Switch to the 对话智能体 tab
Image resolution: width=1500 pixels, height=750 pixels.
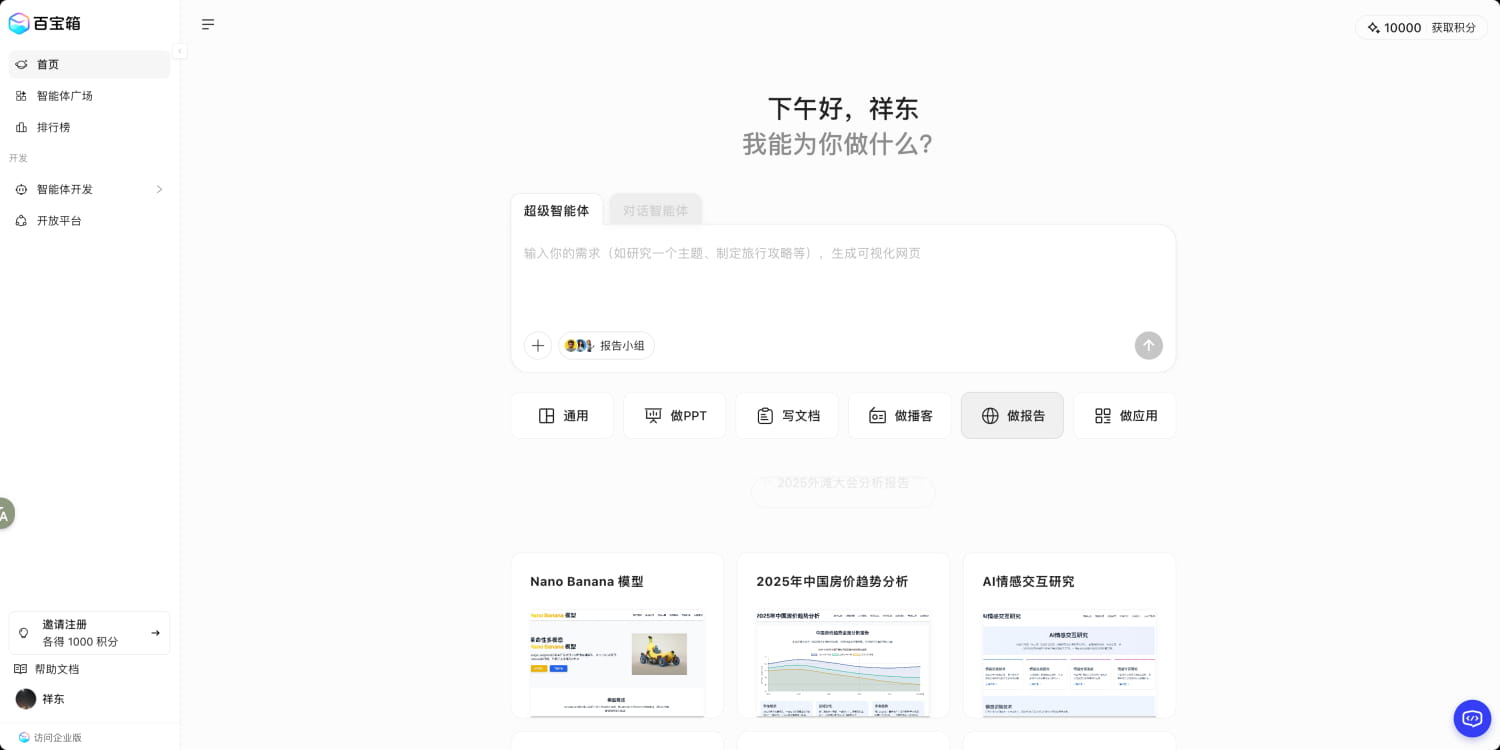pos(655,210)
